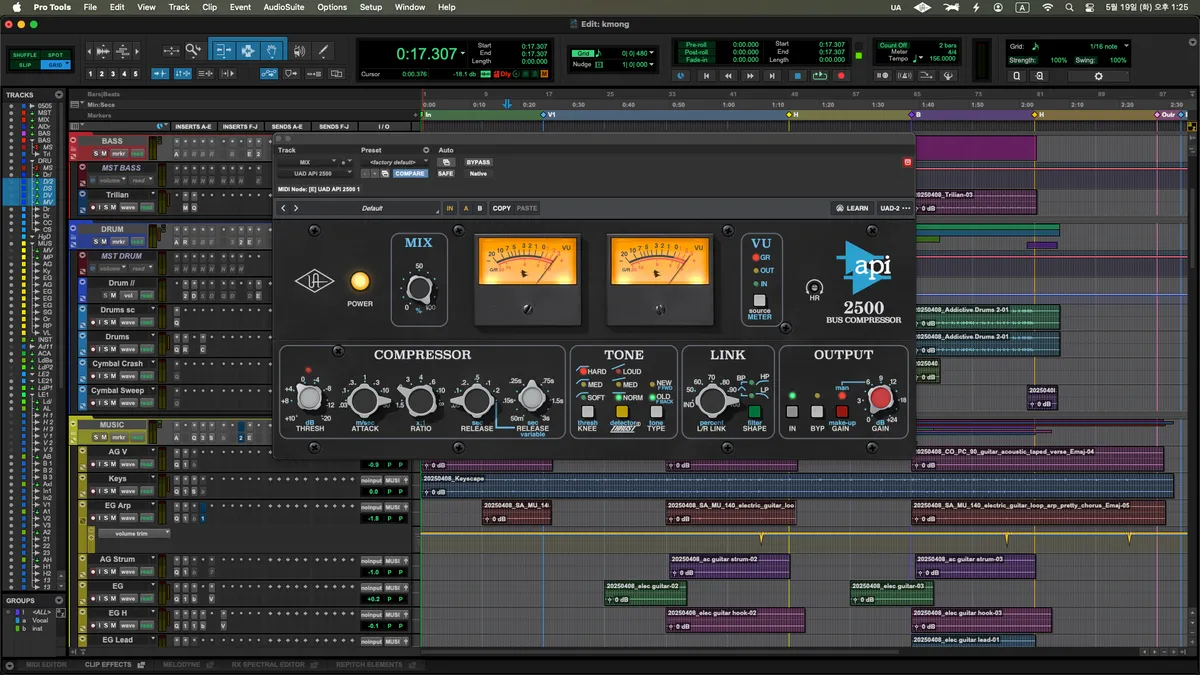Screen dimensions: 1200x675
Task: Click the MIX knob on the API 2500
Action: (419, 291)
